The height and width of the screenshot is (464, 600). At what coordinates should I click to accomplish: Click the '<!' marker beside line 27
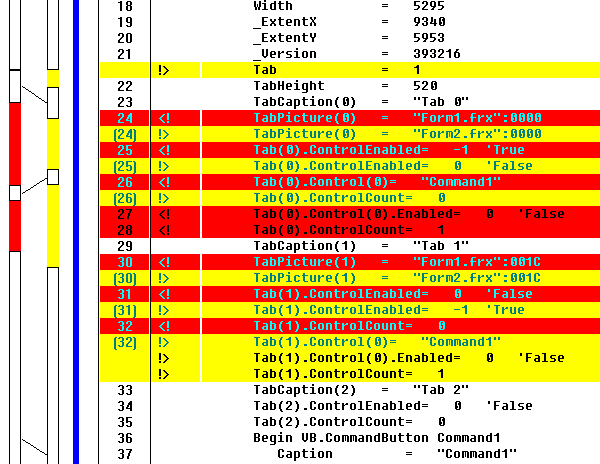point(164,214)
